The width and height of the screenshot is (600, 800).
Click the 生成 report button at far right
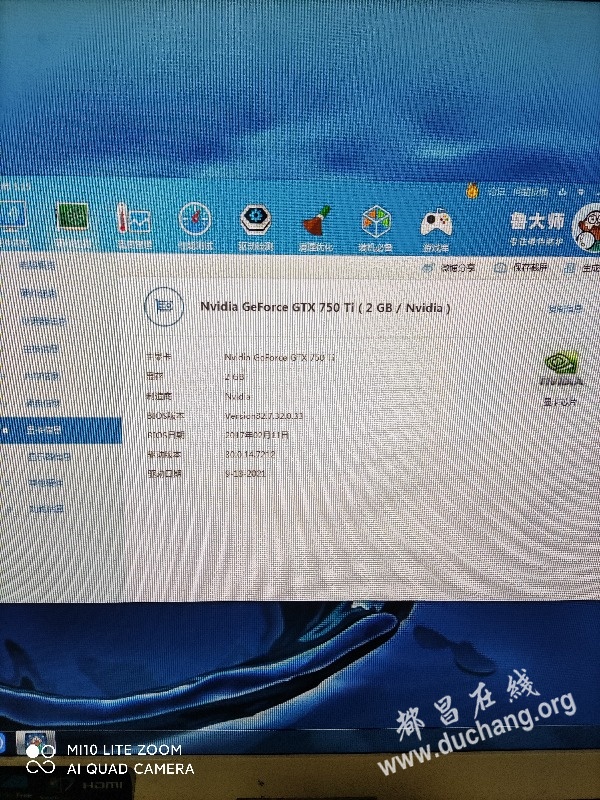click(583, 267)
